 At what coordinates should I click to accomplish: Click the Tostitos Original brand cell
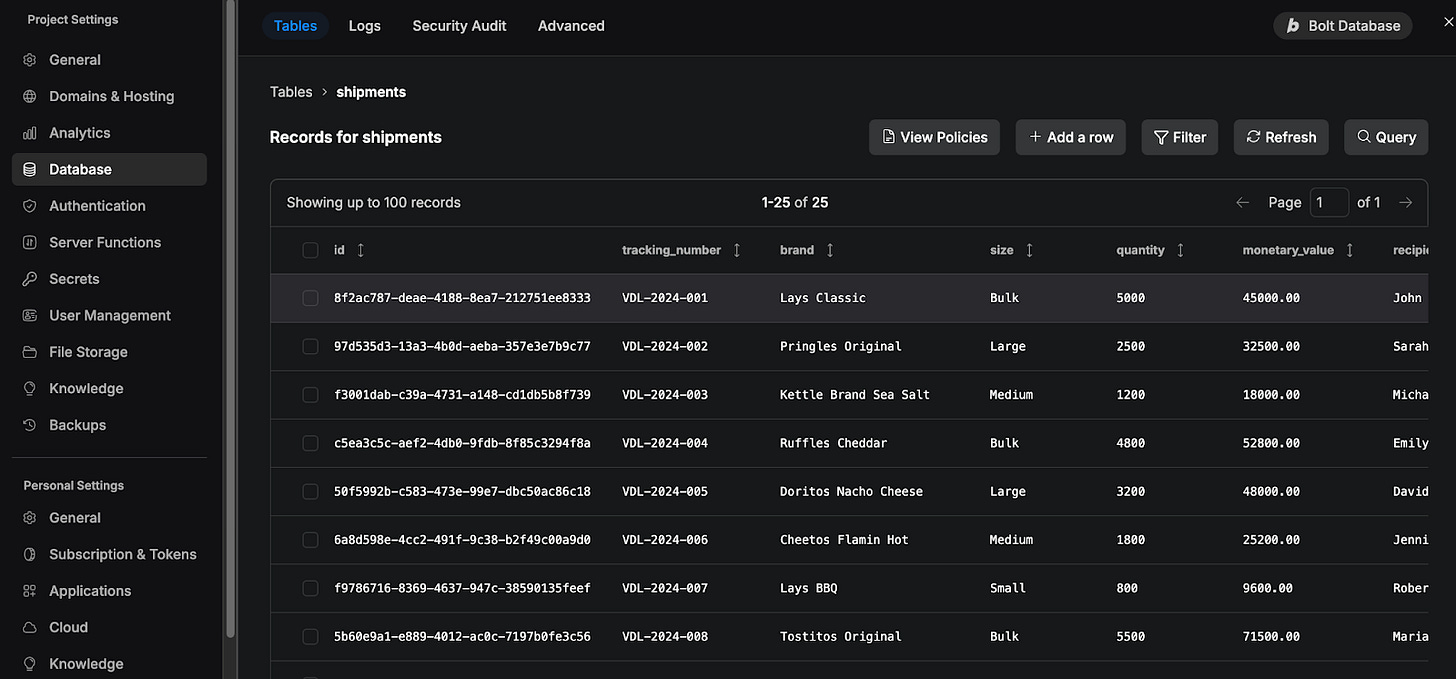[x=840, y=636]
